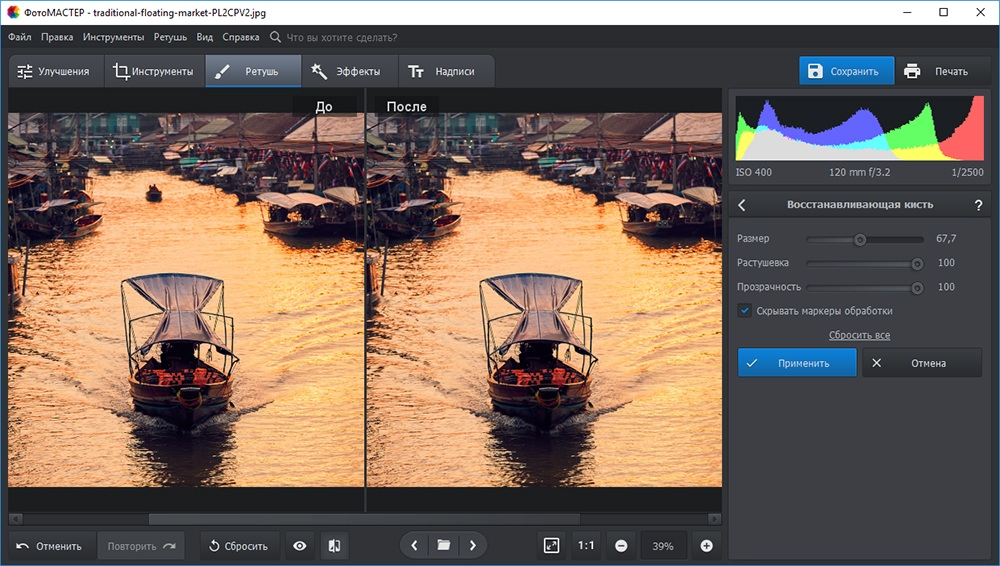Image resolution: width=1000 pixels, height=566 pixels.
Task: Go to the previous photo arrow
Action: click(x=415, y=545)
